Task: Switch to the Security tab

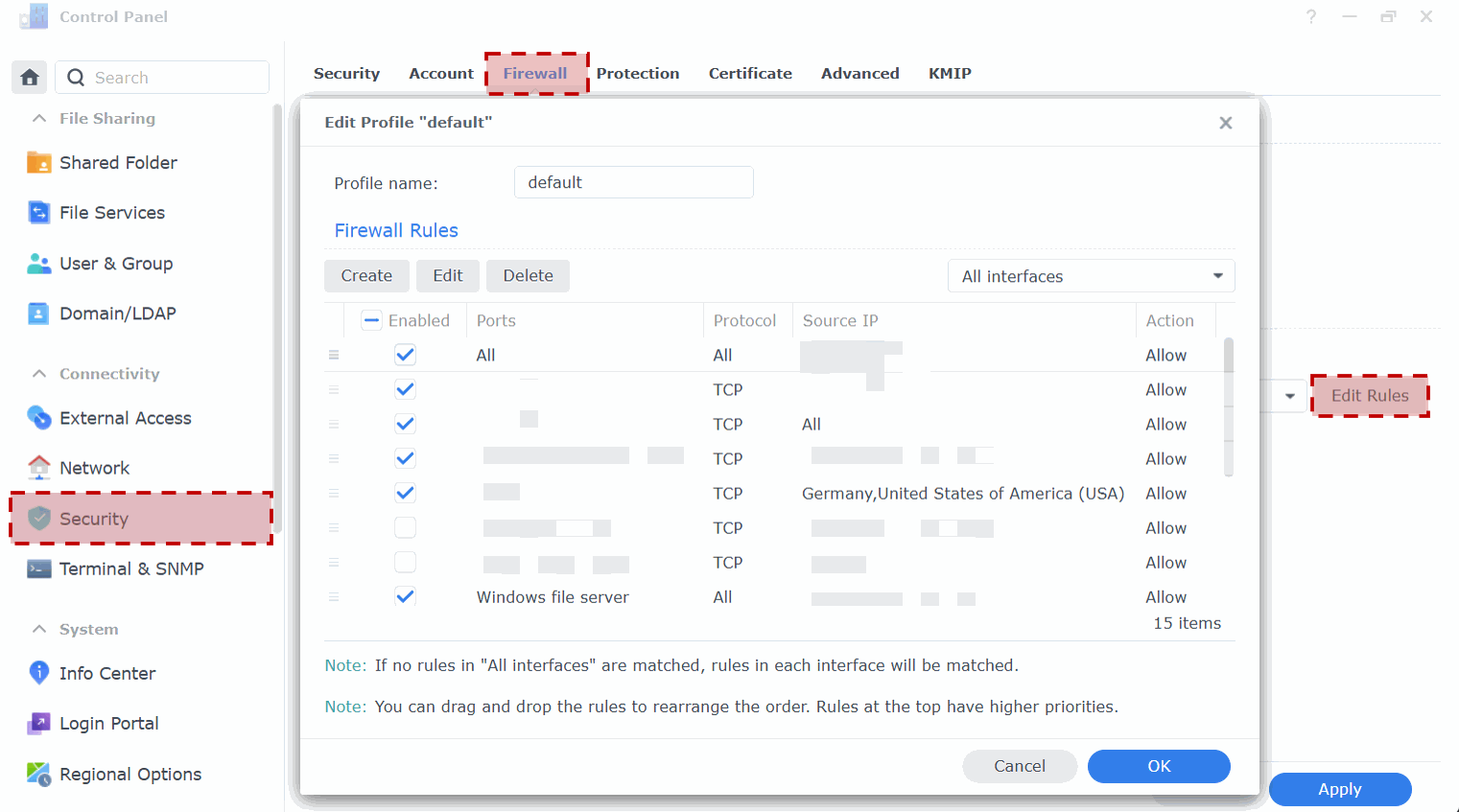Action: tap(346, 74)
